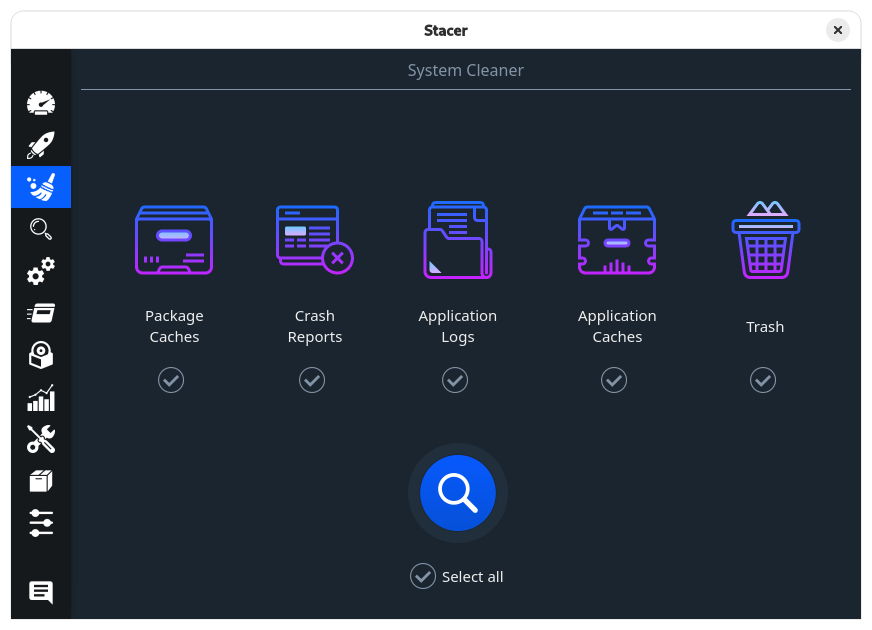The image size is (872, 630).
Task: Click the Crash Reports label
Action: [x=315, y=326]
